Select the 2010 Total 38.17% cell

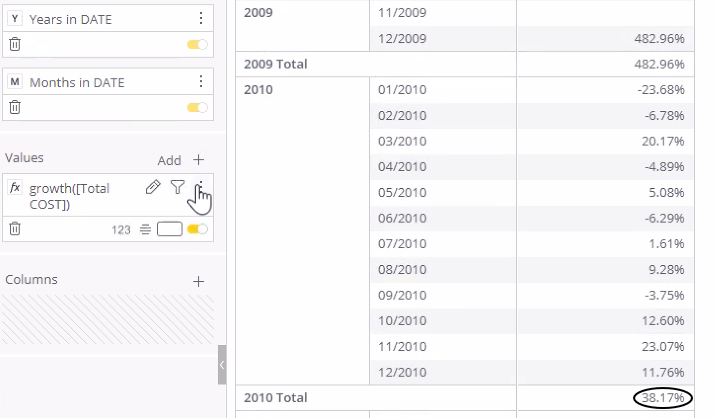[606, 397]
